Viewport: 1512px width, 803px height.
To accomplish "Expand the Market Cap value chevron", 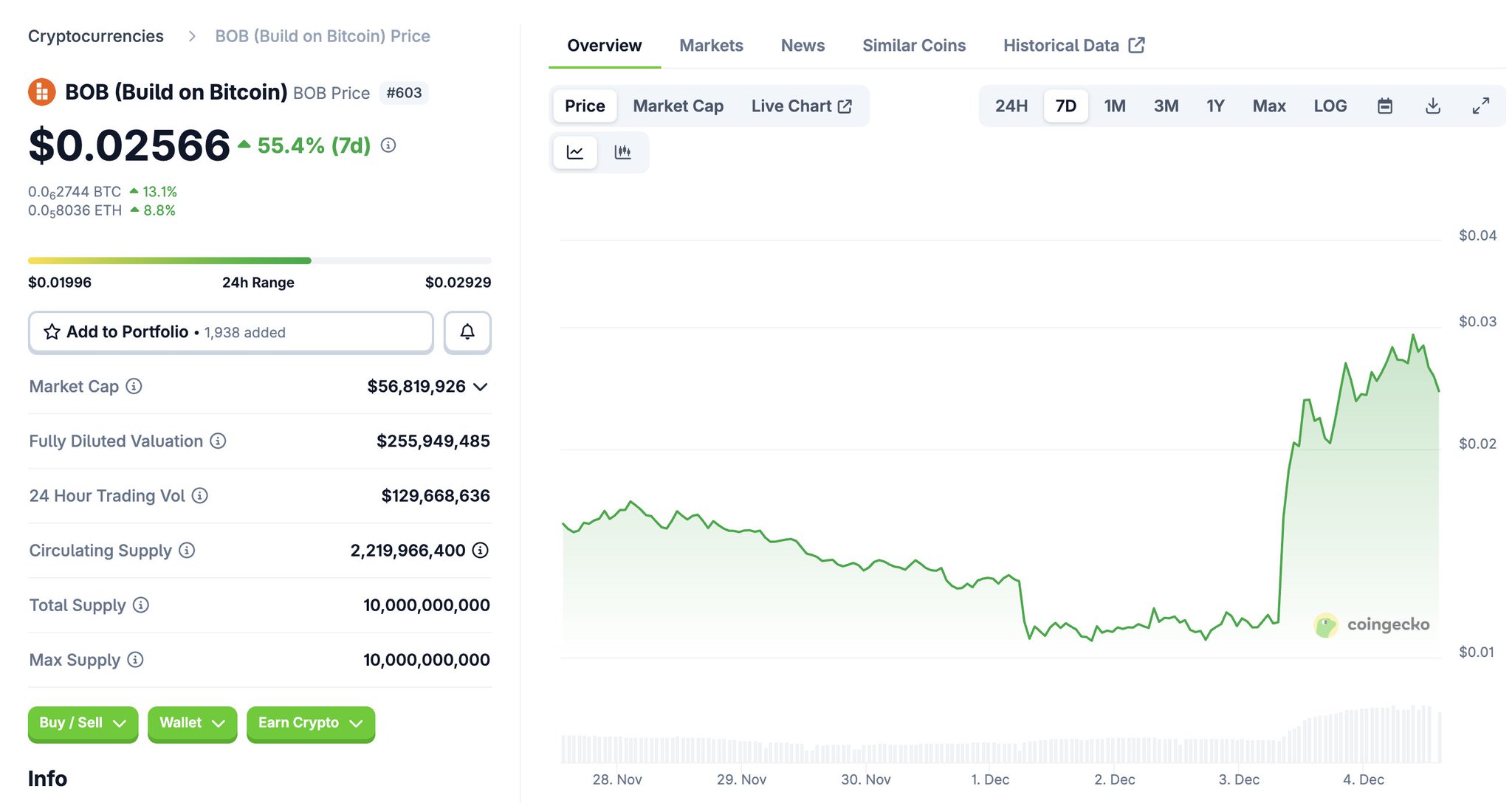I will coord(481,387).
